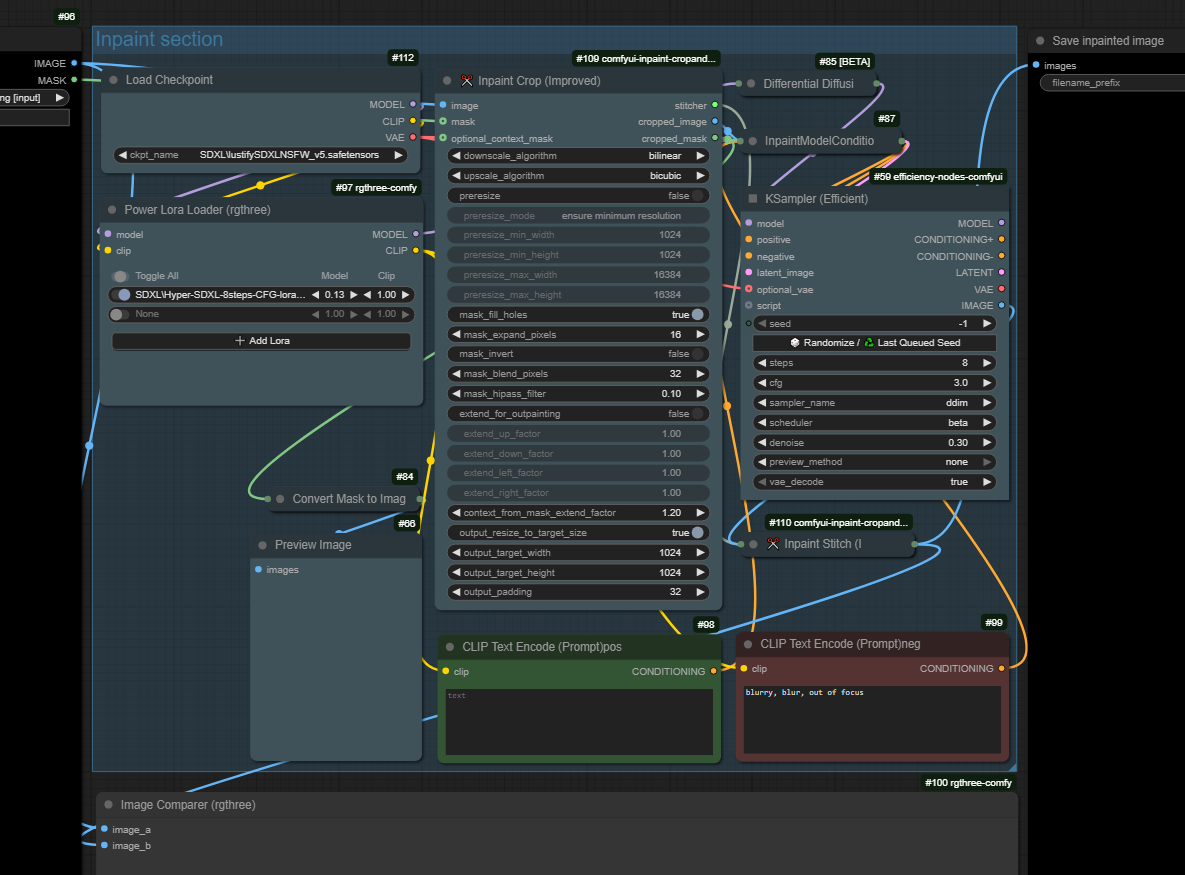
Task: Increase output_target_width with its right arrow
Action: click(x=701, y=553)
